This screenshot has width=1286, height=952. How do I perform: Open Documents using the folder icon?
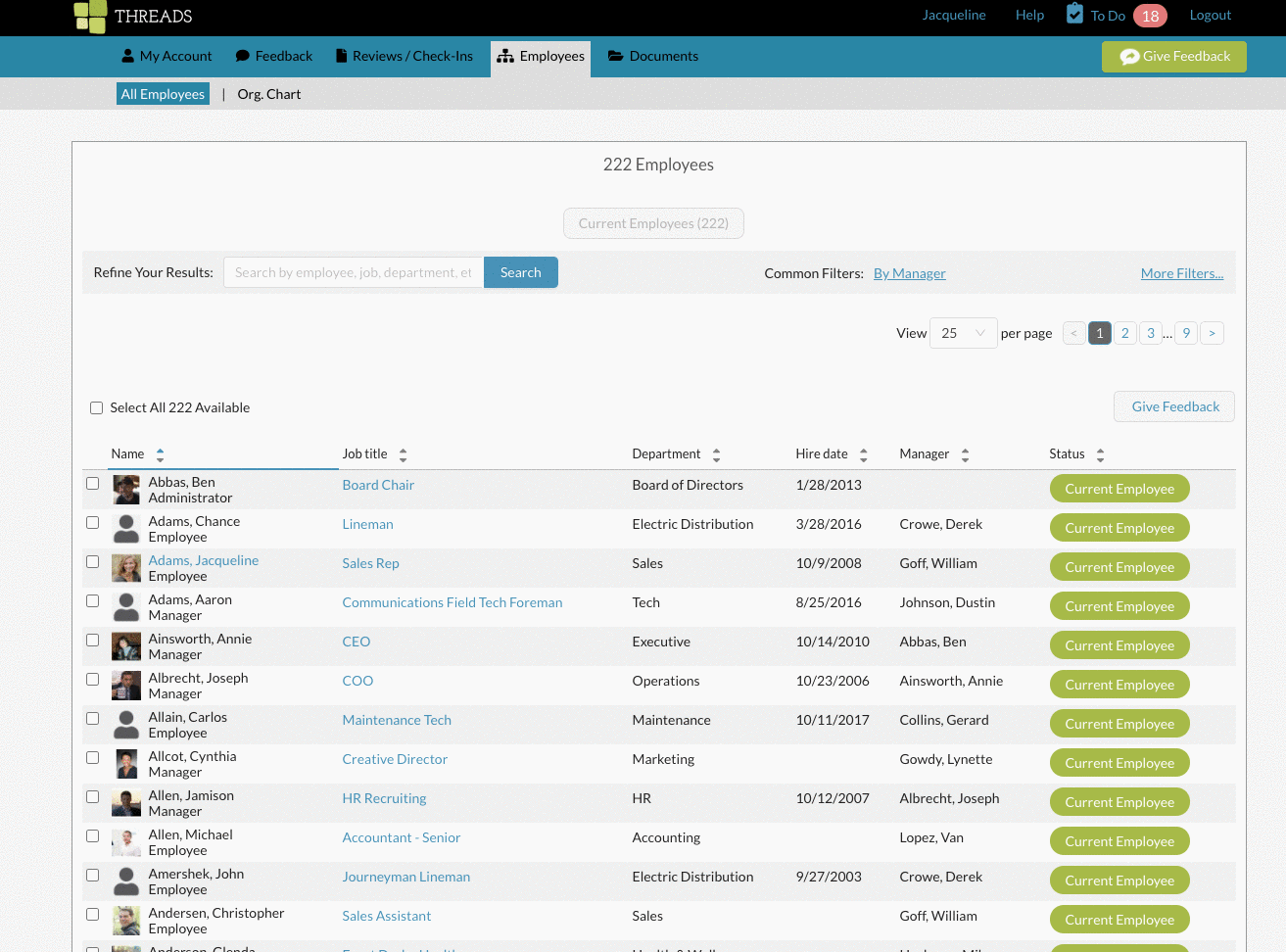pos(615,56)
